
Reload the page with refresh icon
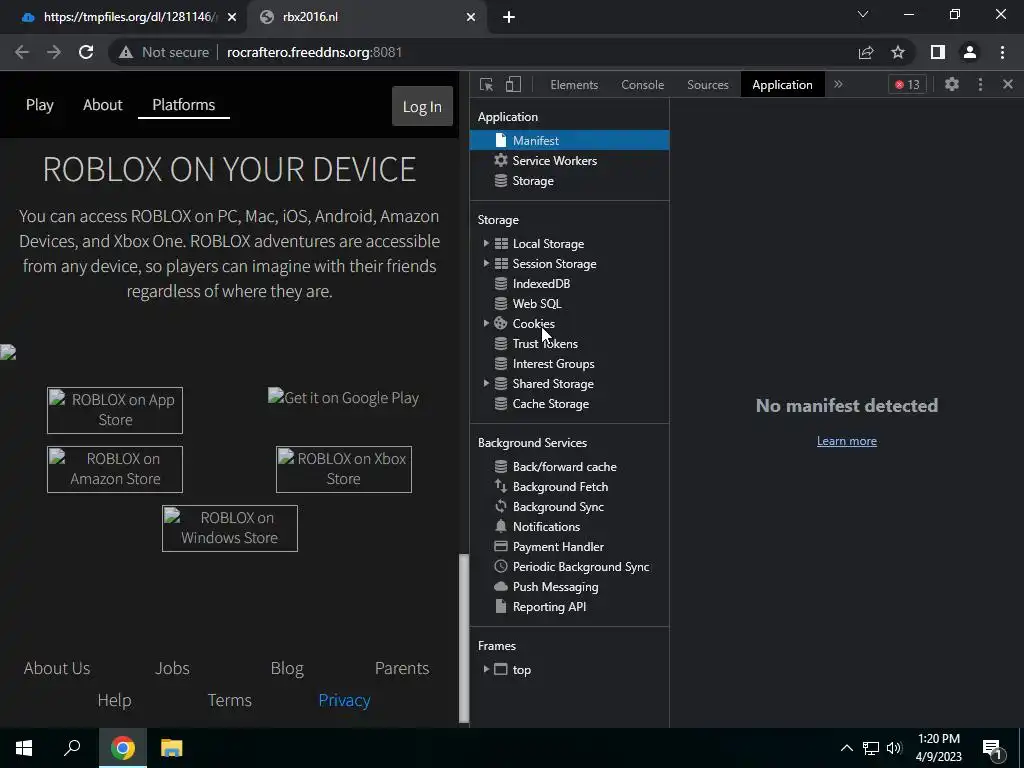pos(86,52)
